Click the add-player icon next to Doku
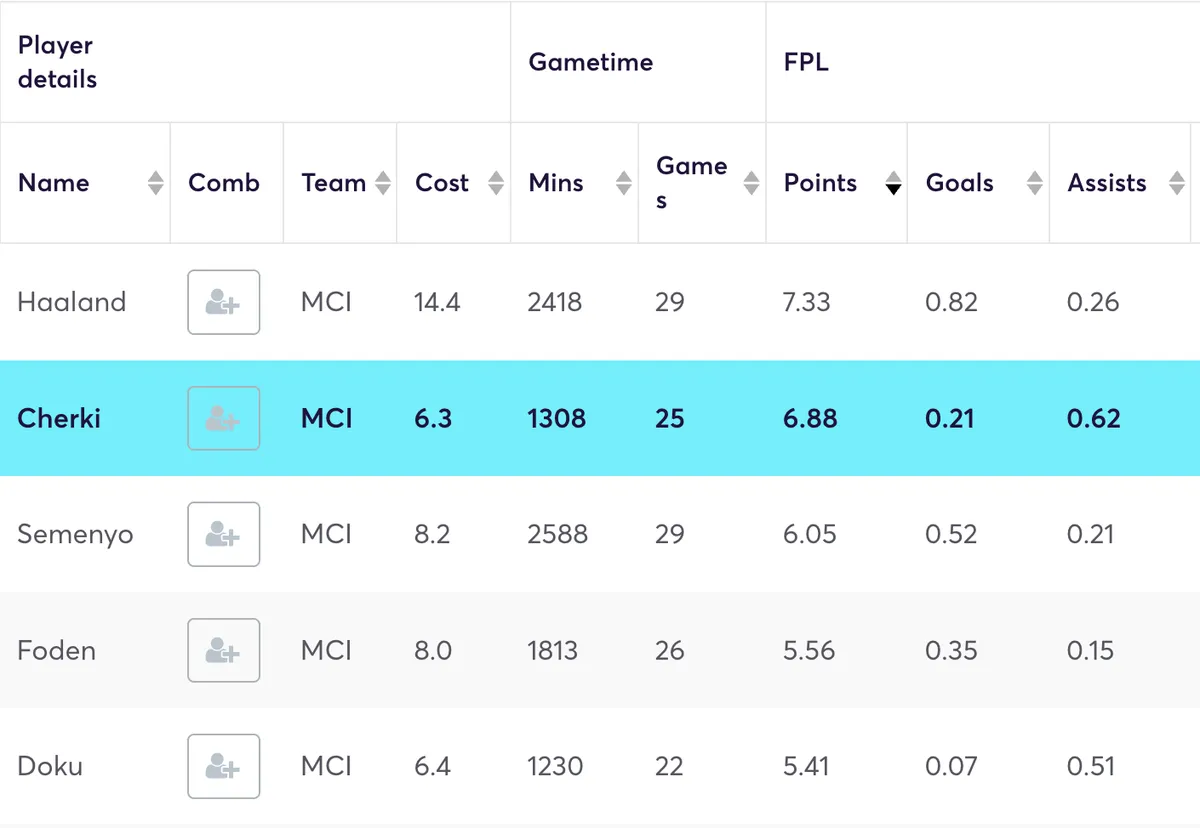 [x=223, y=766]
